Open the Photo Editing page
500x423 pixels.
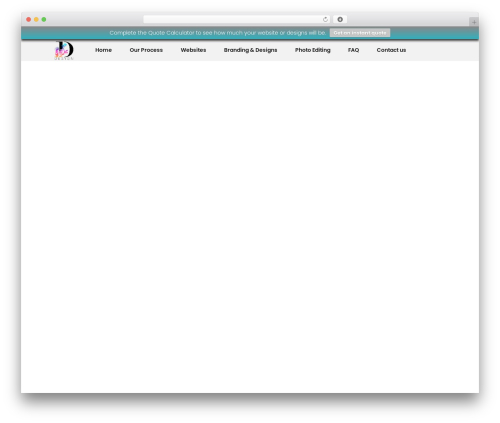(x=313, y=50)
